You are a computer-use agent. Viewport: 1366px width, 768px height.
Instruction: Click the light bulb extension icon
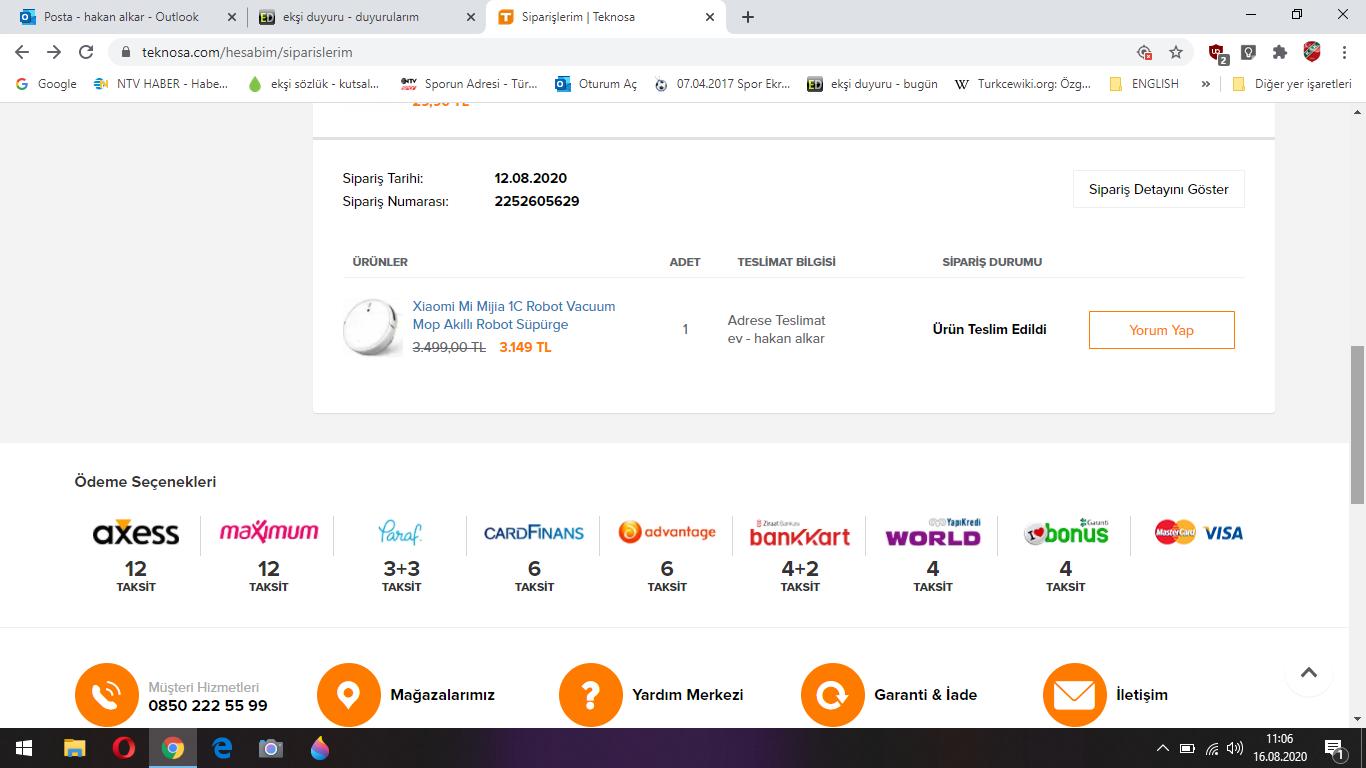(x=1248, y=52)
